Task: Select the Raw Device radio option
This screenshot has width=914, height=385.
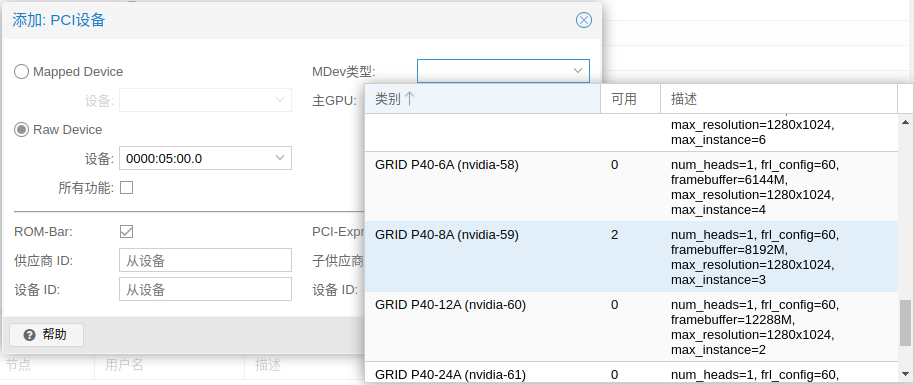Action: [22, 130]
